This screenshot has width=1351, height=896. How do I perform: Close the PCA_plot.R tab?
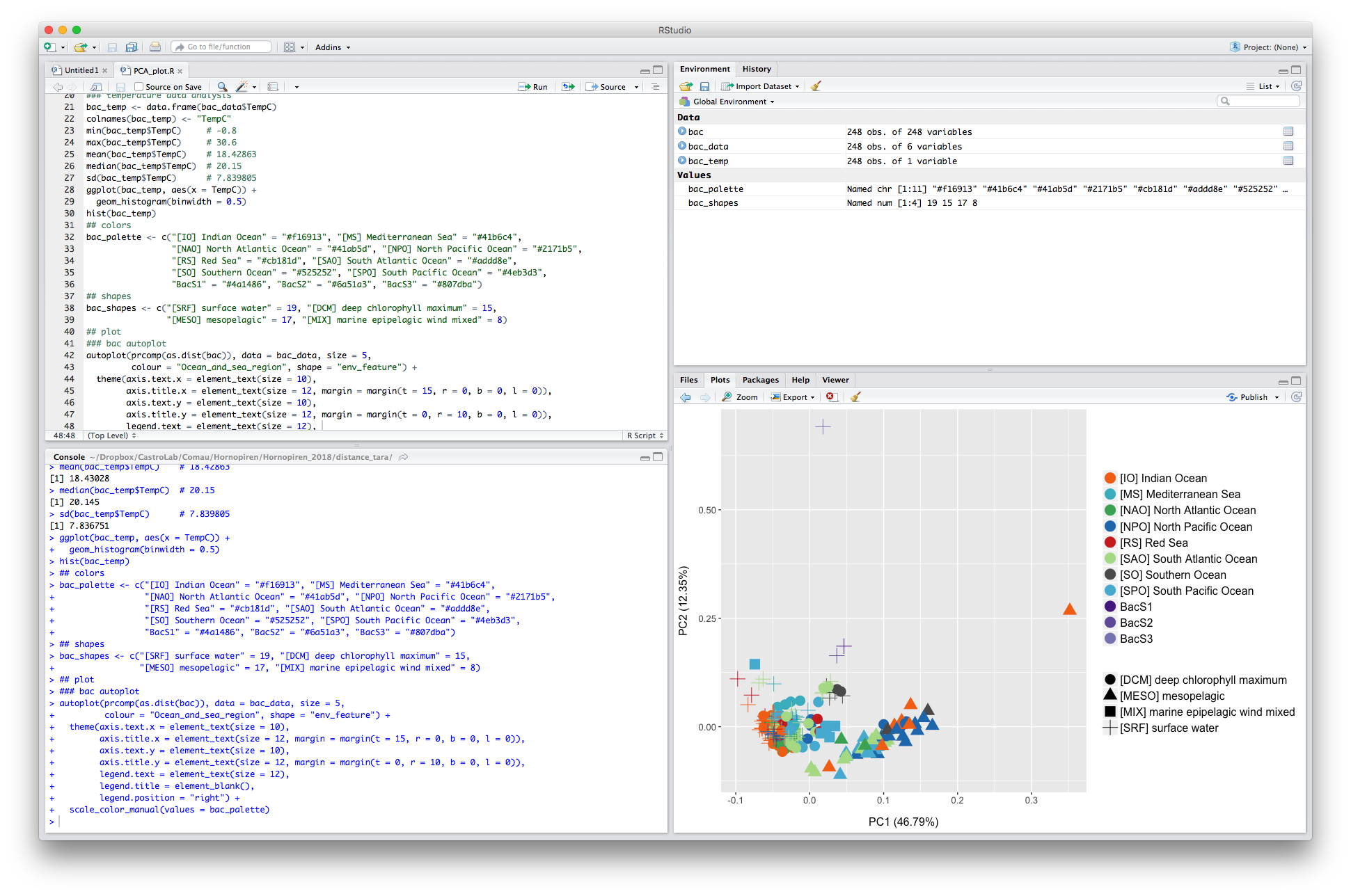pyautogui.click(x=180, y=71)
